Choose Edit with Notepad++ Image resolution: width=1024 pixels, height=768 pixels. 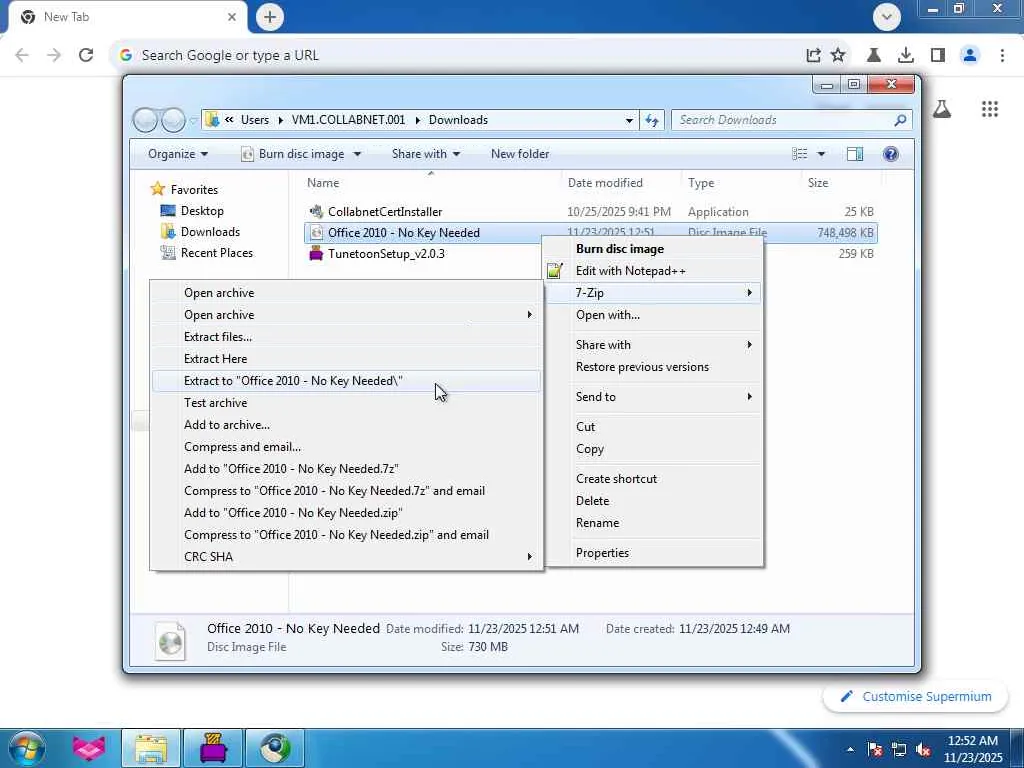coord(654,271)
